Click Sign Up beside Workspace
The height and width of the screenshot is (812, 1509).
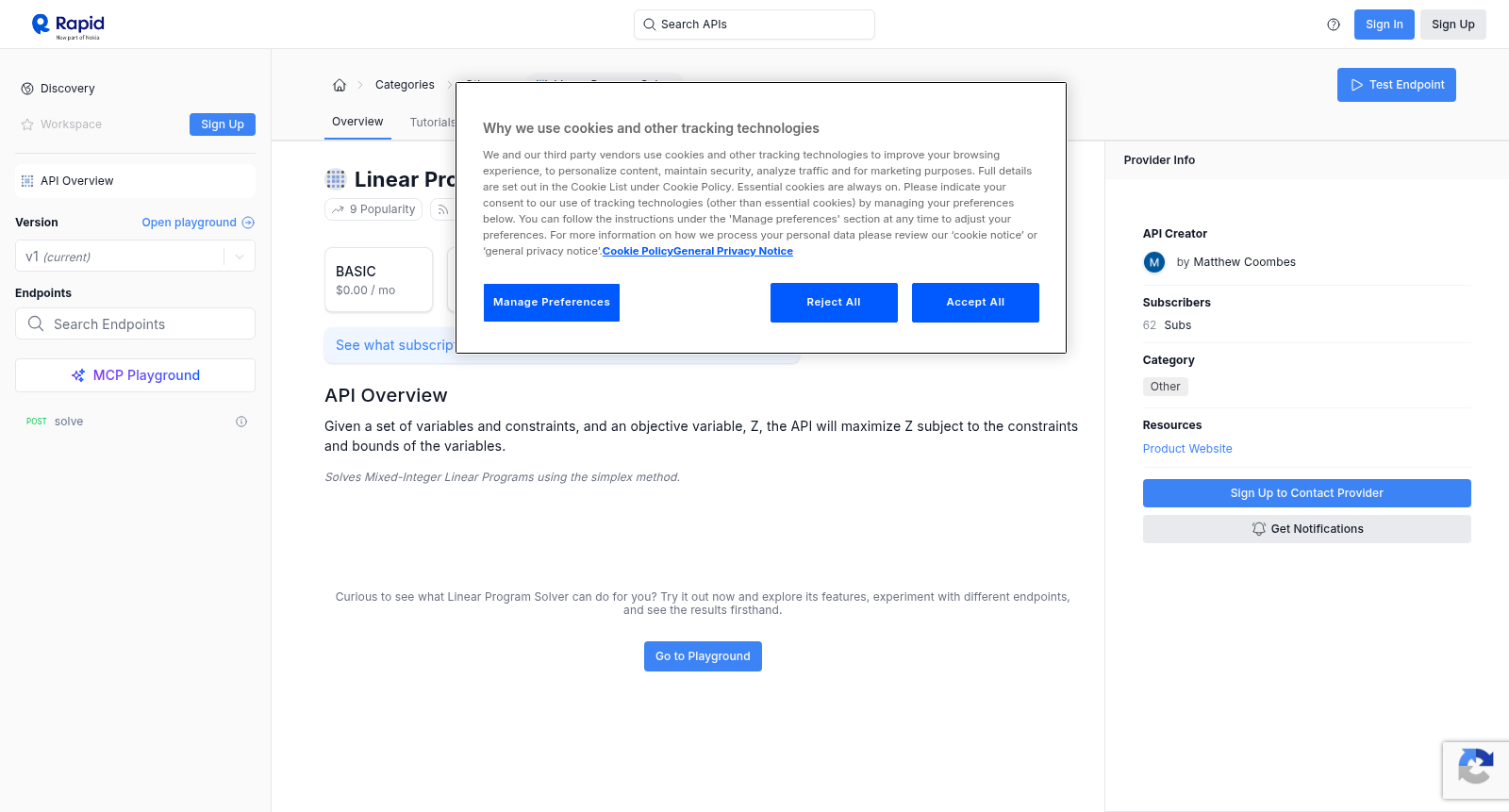(223, 124)
